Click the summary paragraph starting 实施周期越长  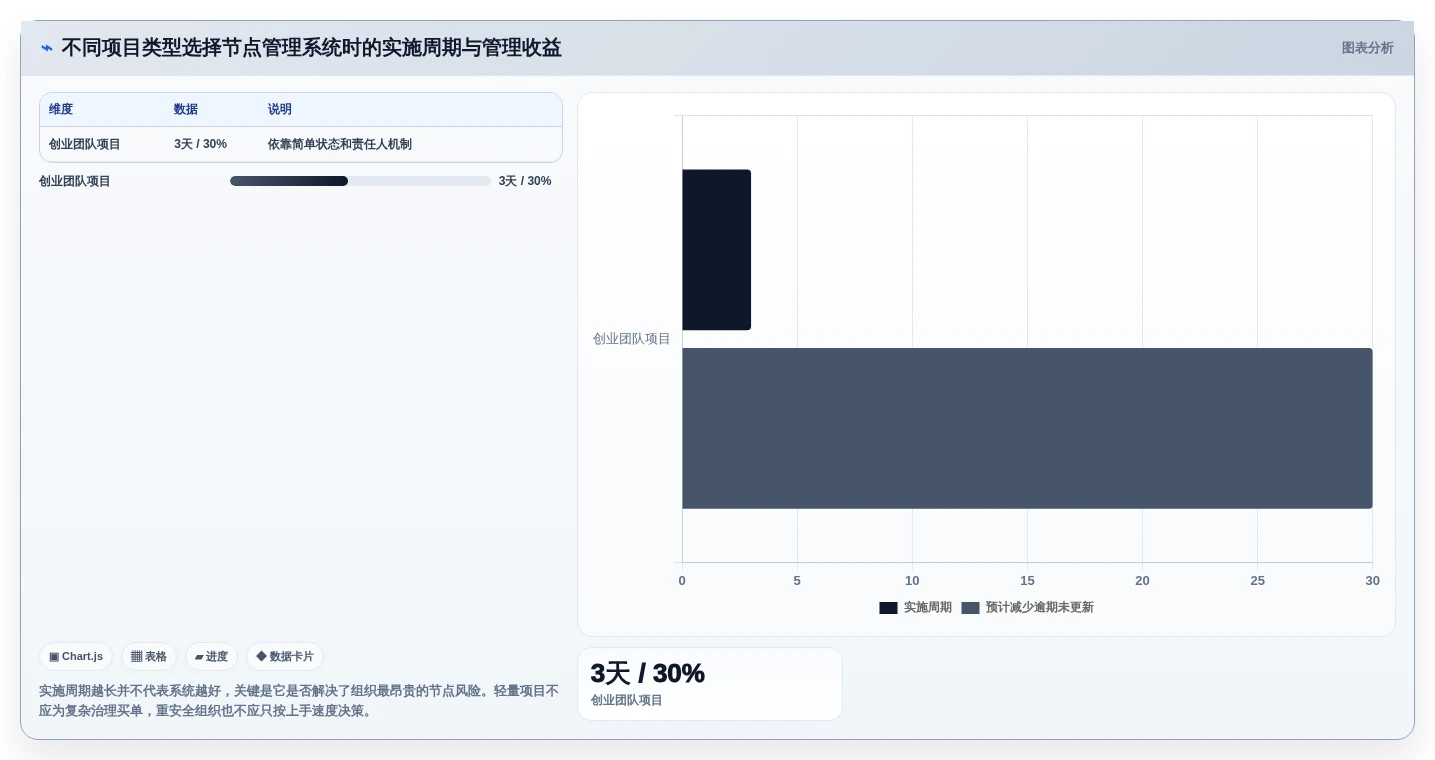(x=299, y=701)
